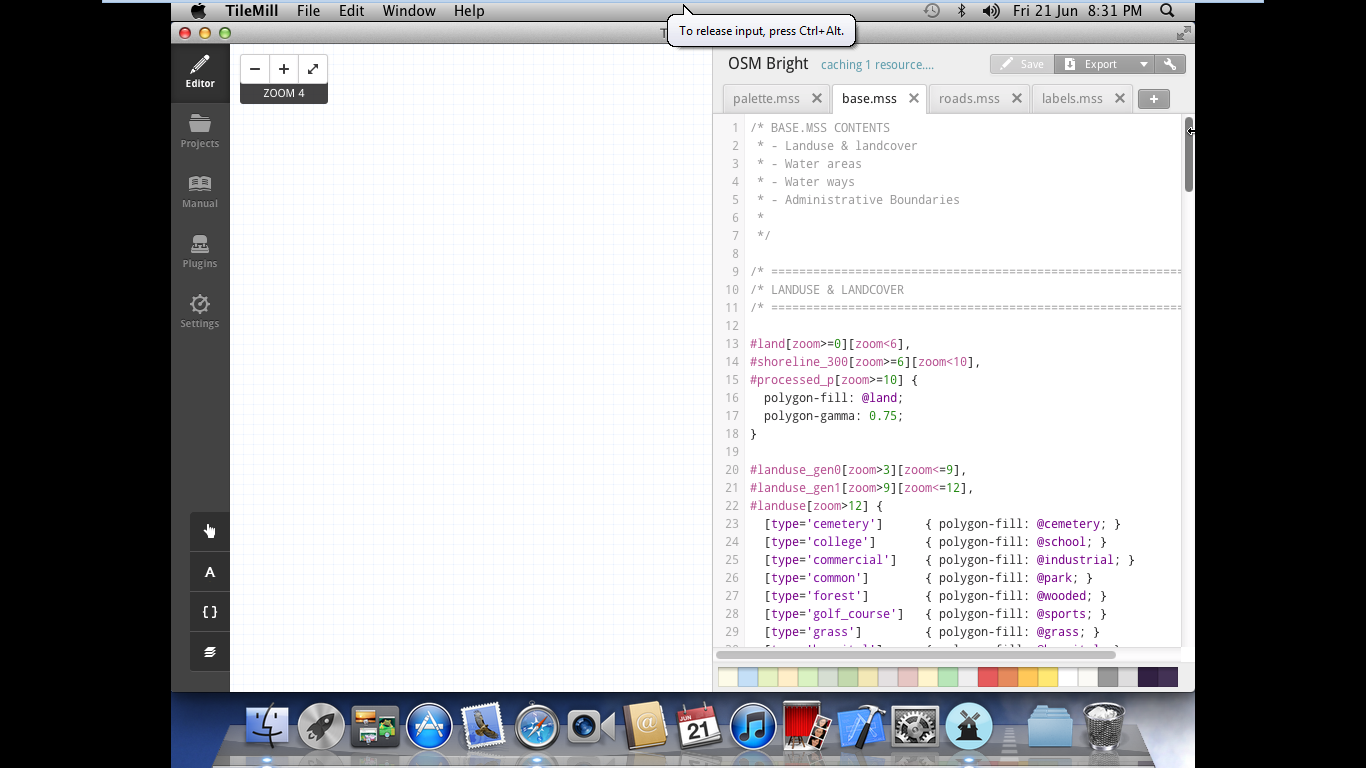This screenshot has height=768, width=1366.
Task: Click line number 22 in gutter
Action: point(731,506)
